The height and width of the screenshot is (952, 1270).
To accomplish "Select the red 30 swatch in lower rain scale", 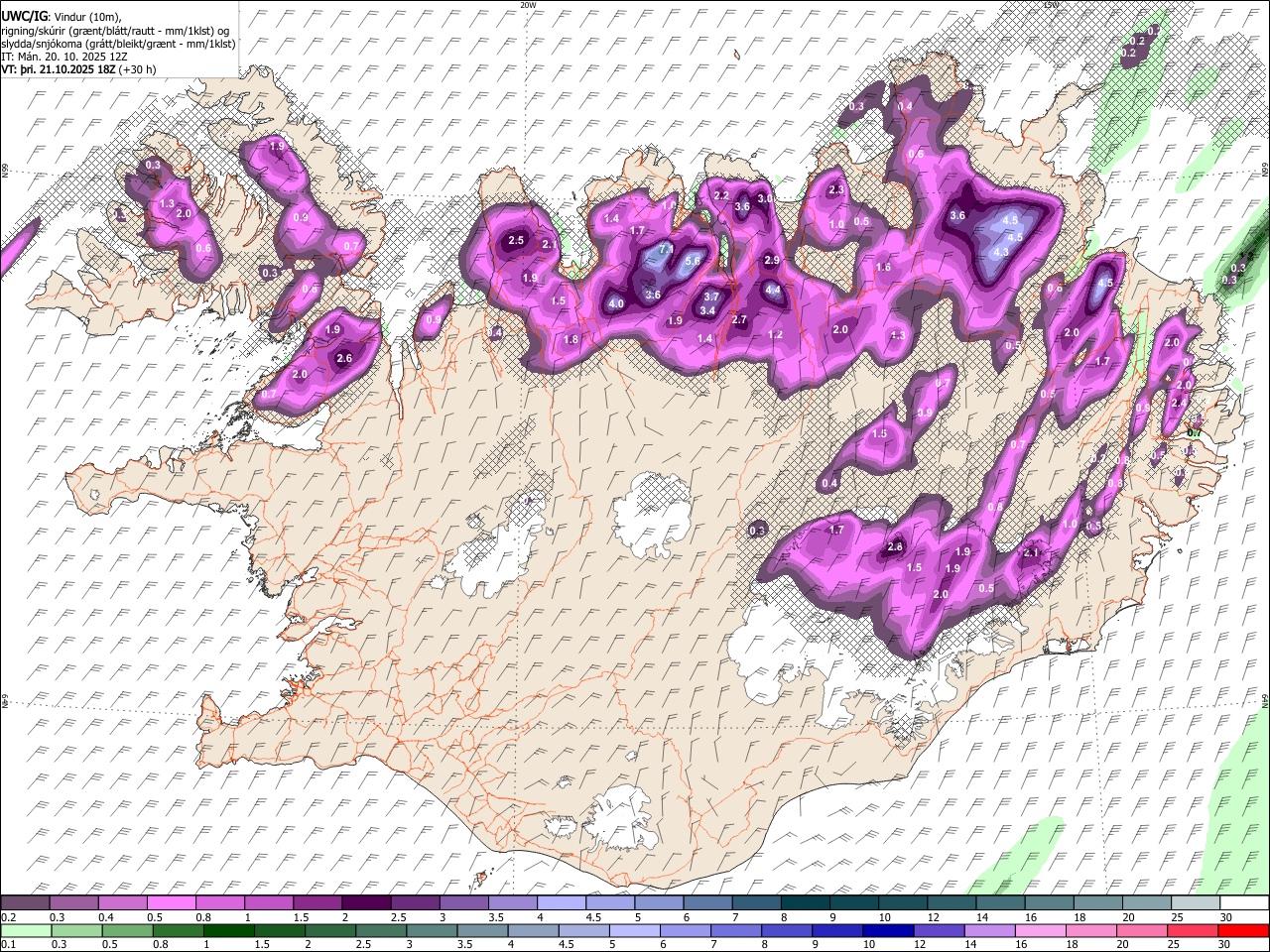I will click(x=1244, y=930).
